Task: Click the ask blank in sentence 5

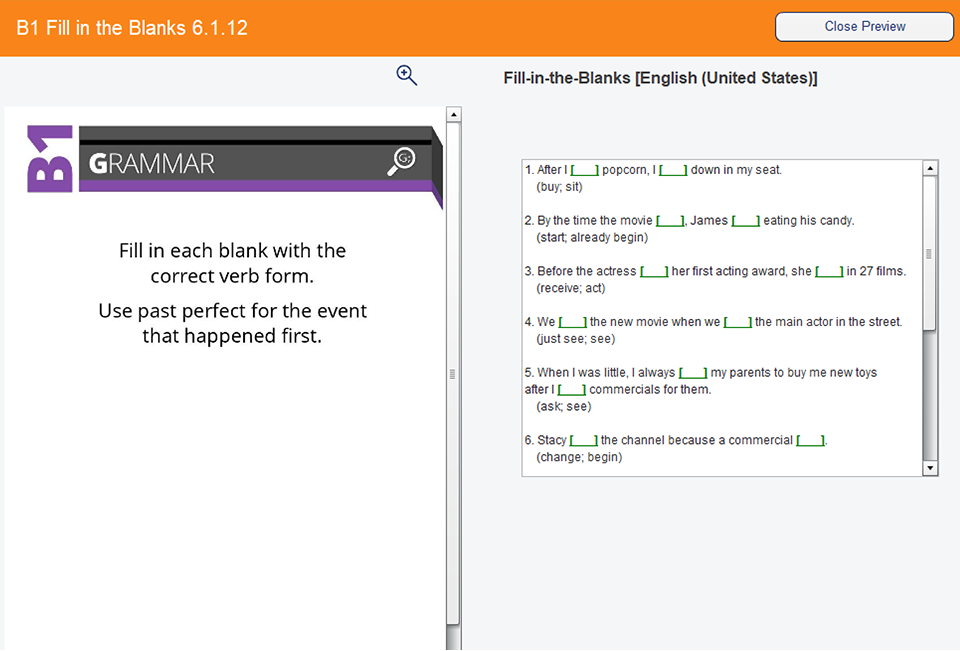Action: click(x=692, y=372)
